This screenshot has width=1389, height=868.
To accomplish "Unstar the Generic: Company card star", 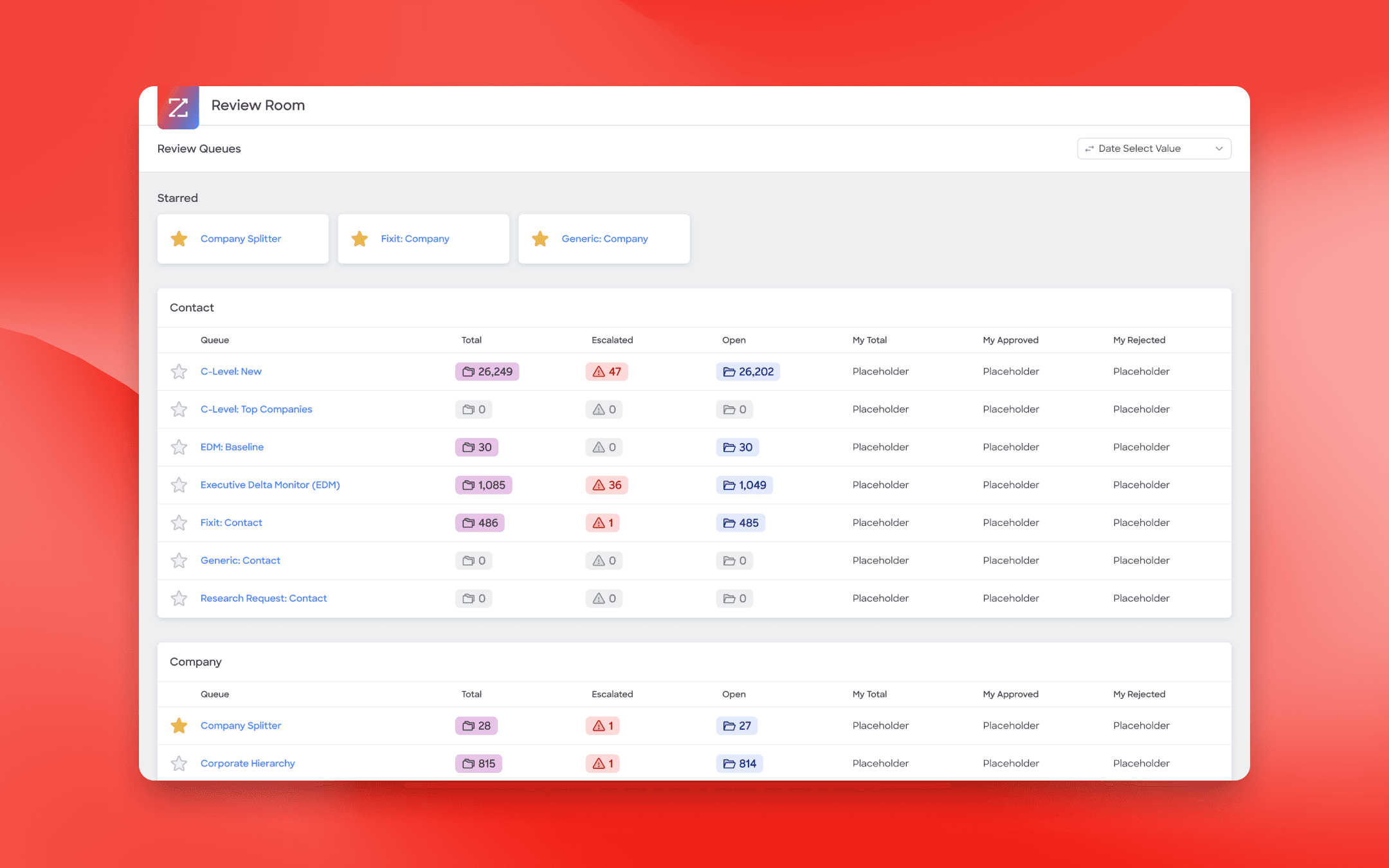I will point(540,239).
